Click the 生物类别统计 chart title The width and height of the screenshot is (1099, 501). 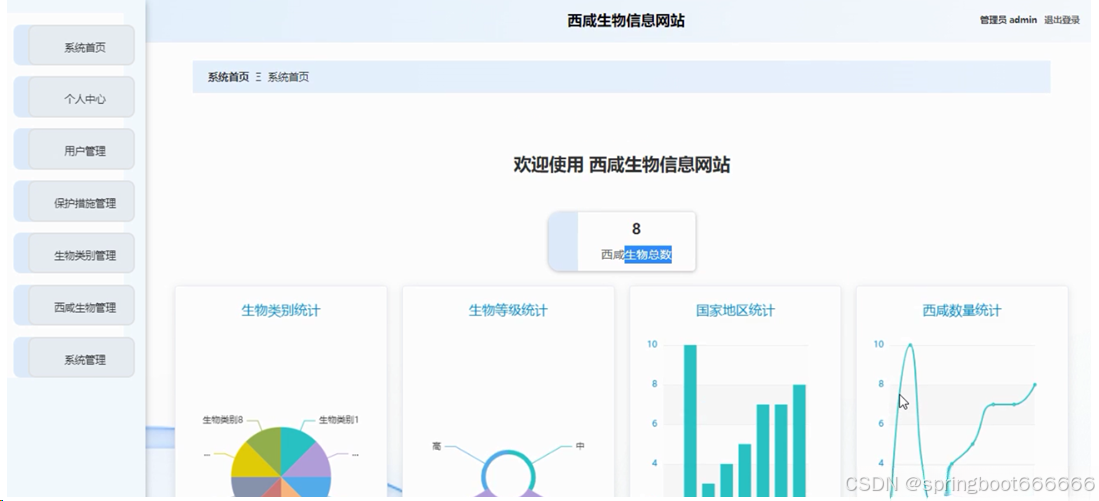click(281, 310)
